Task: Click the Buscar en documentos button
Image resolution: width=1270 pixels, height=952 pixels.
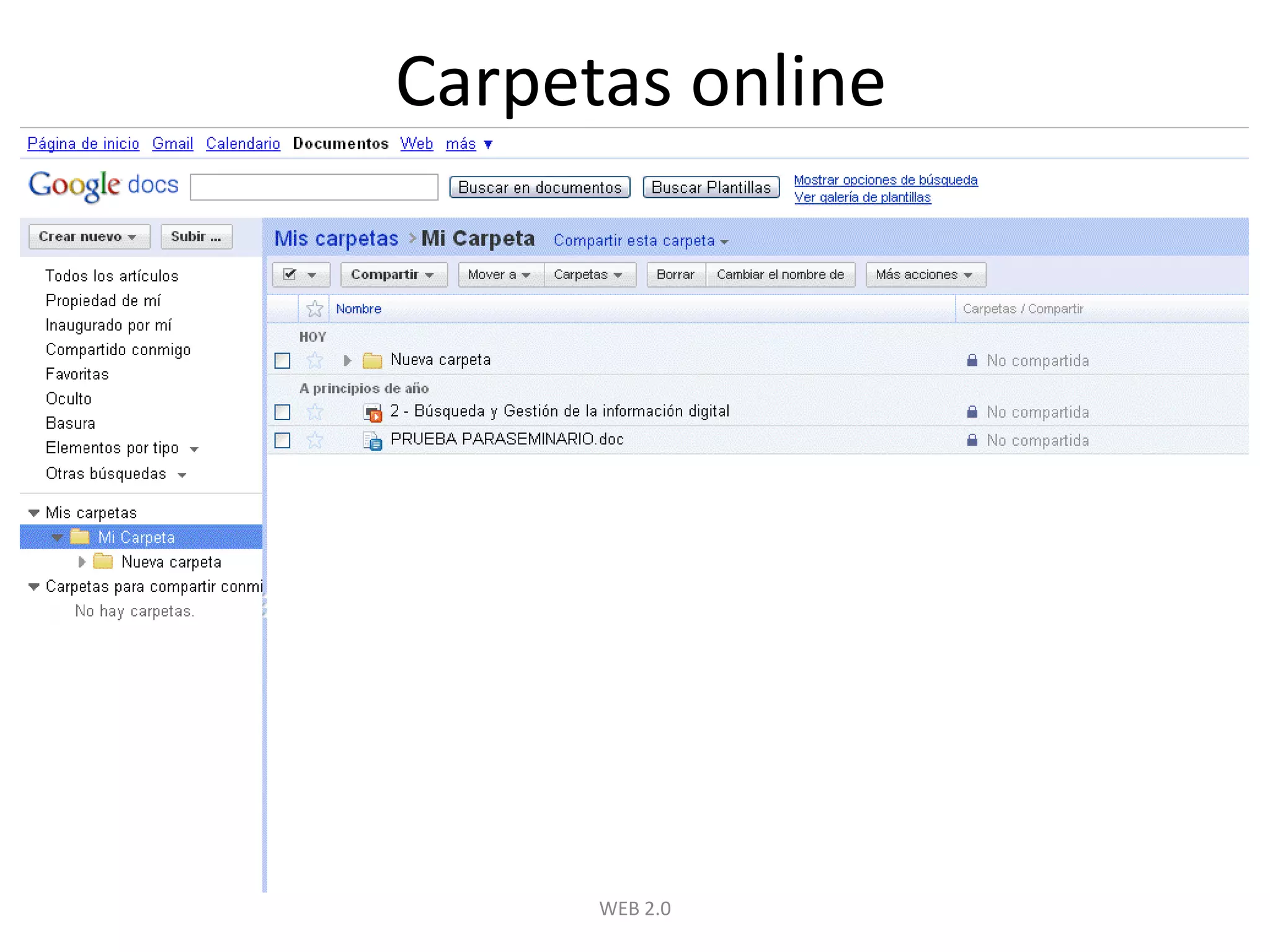Action: pyautogui.click(x=540, y=187)
